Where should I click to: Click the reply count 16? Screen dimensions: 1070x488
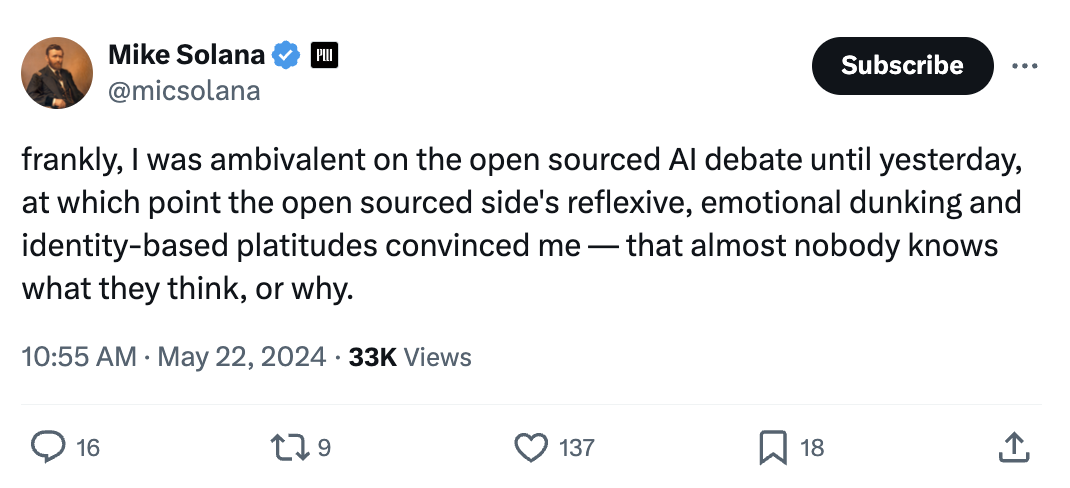[88, 448]
